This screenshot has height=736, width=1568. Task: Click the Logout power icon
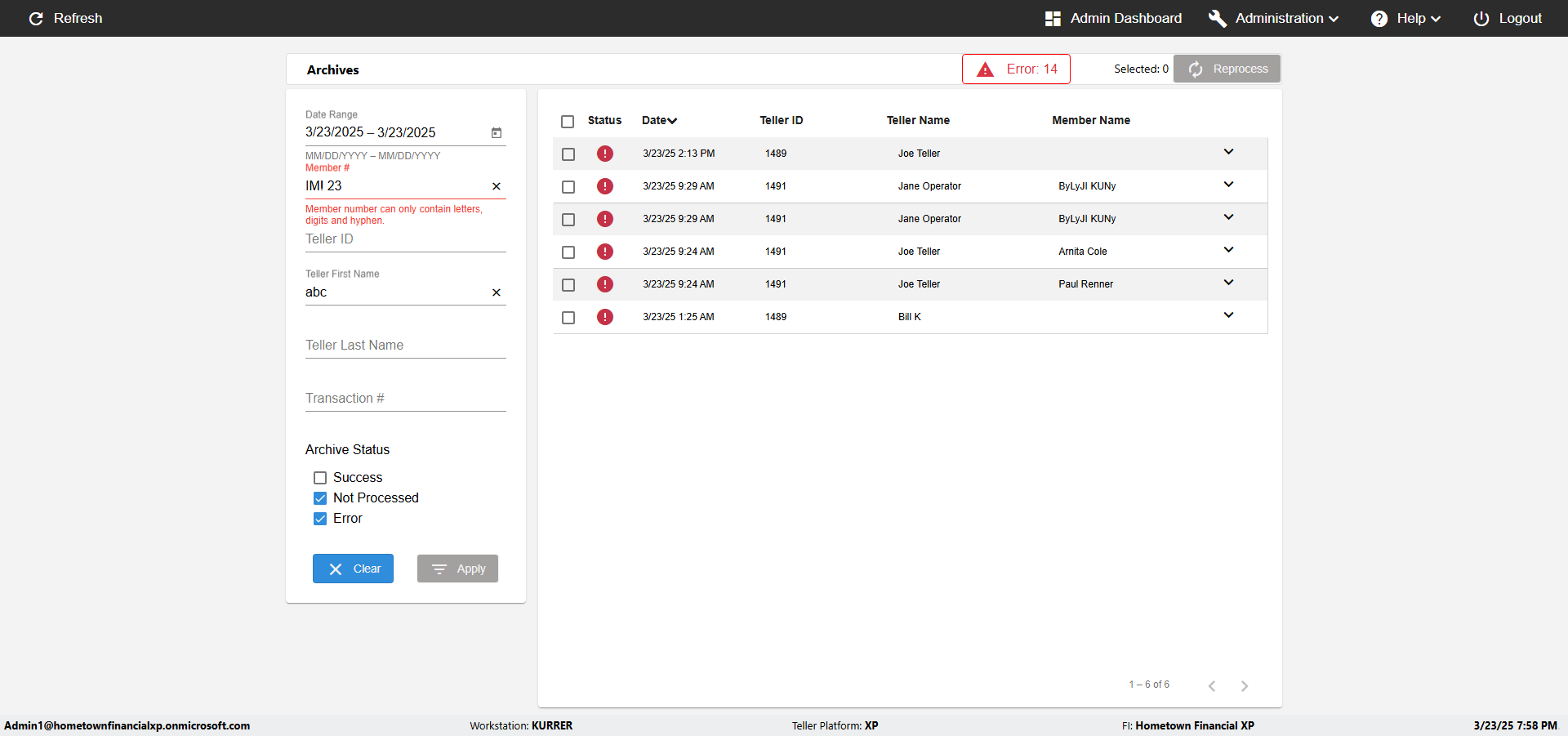pyautogui.click(x=1481, y=19)
